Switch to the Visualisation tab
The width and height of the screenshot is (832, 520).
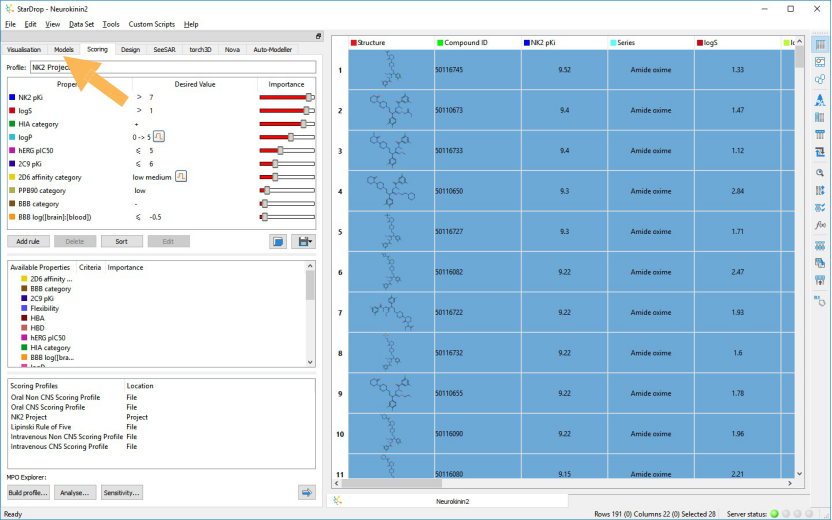click(24, 49)
